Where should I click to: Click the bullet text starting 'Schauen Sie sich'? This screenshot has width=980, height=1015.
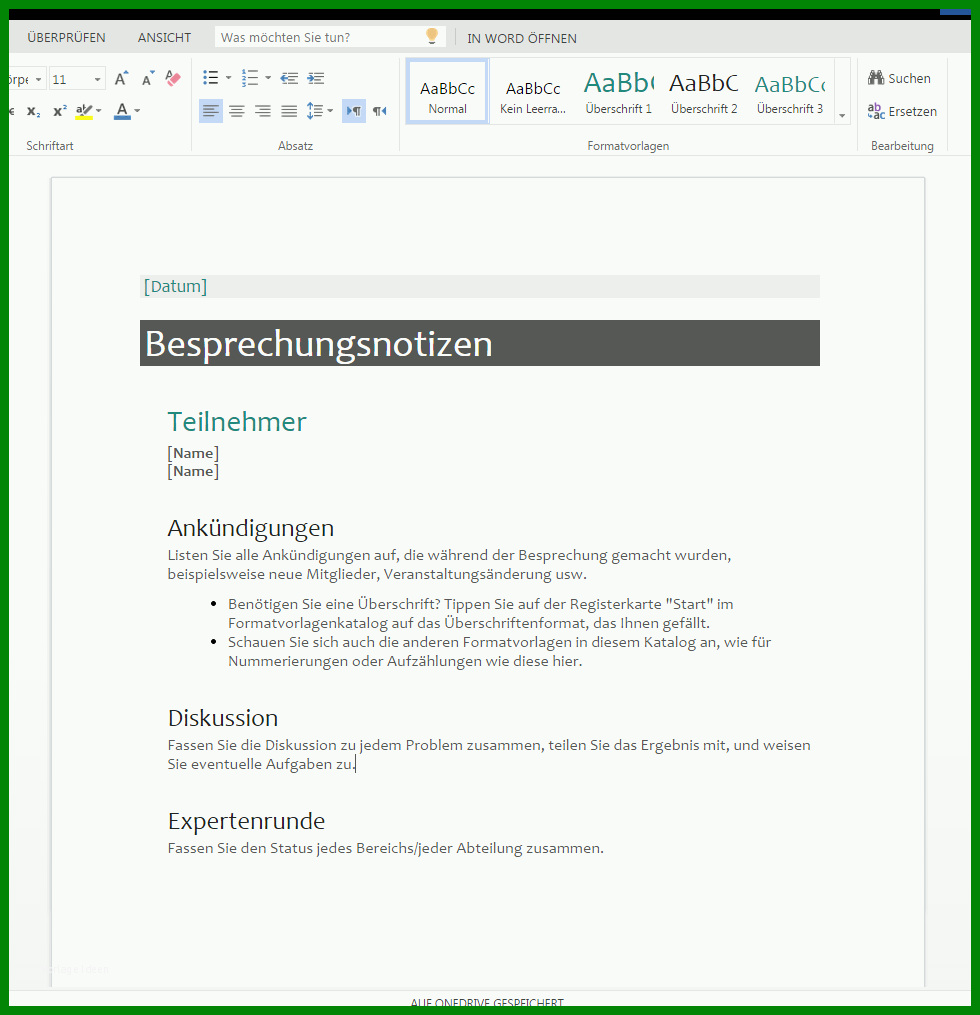pyautogui.click(x=499, y=651)
